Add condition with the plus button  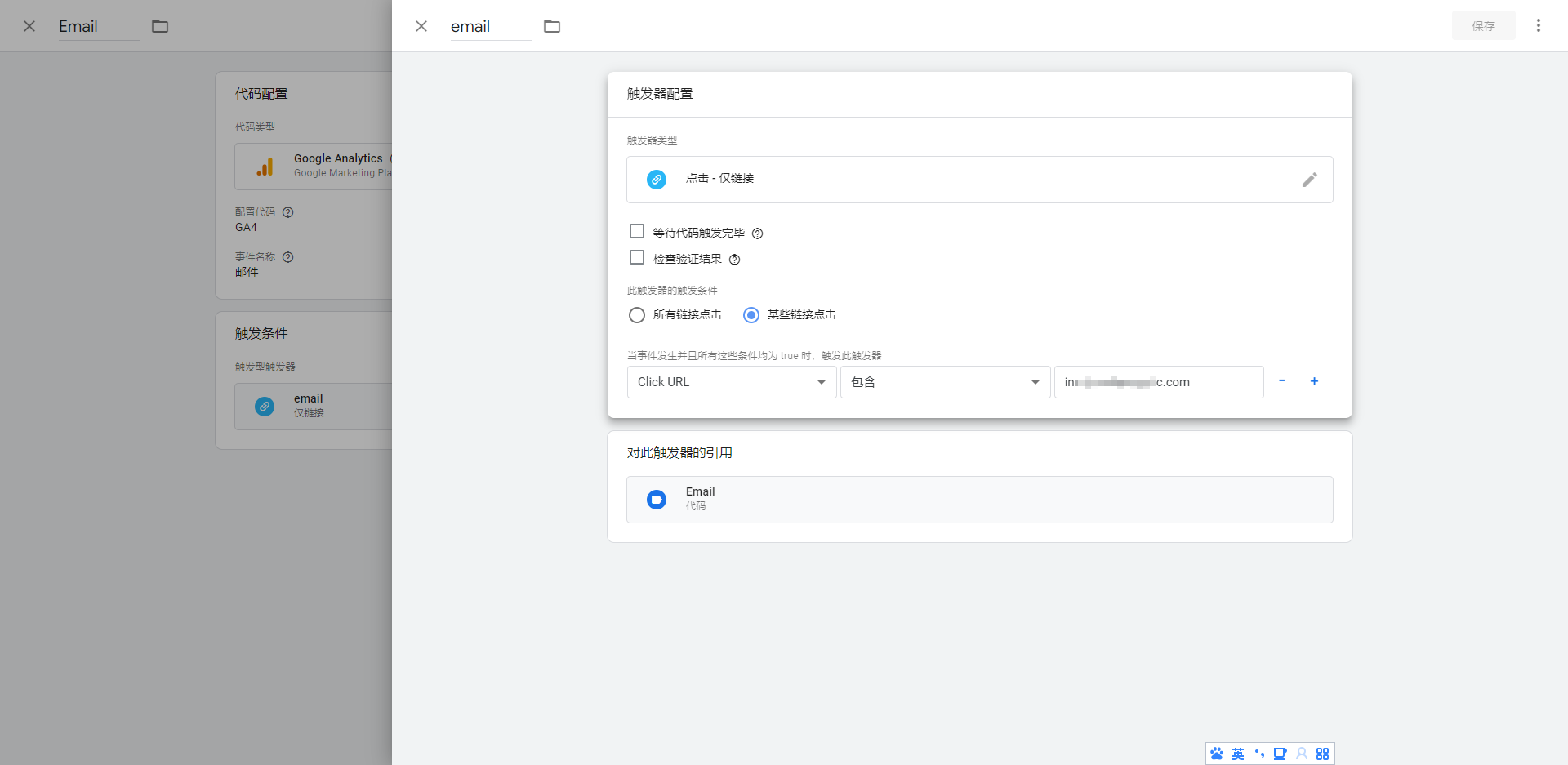pos(1314,381)
